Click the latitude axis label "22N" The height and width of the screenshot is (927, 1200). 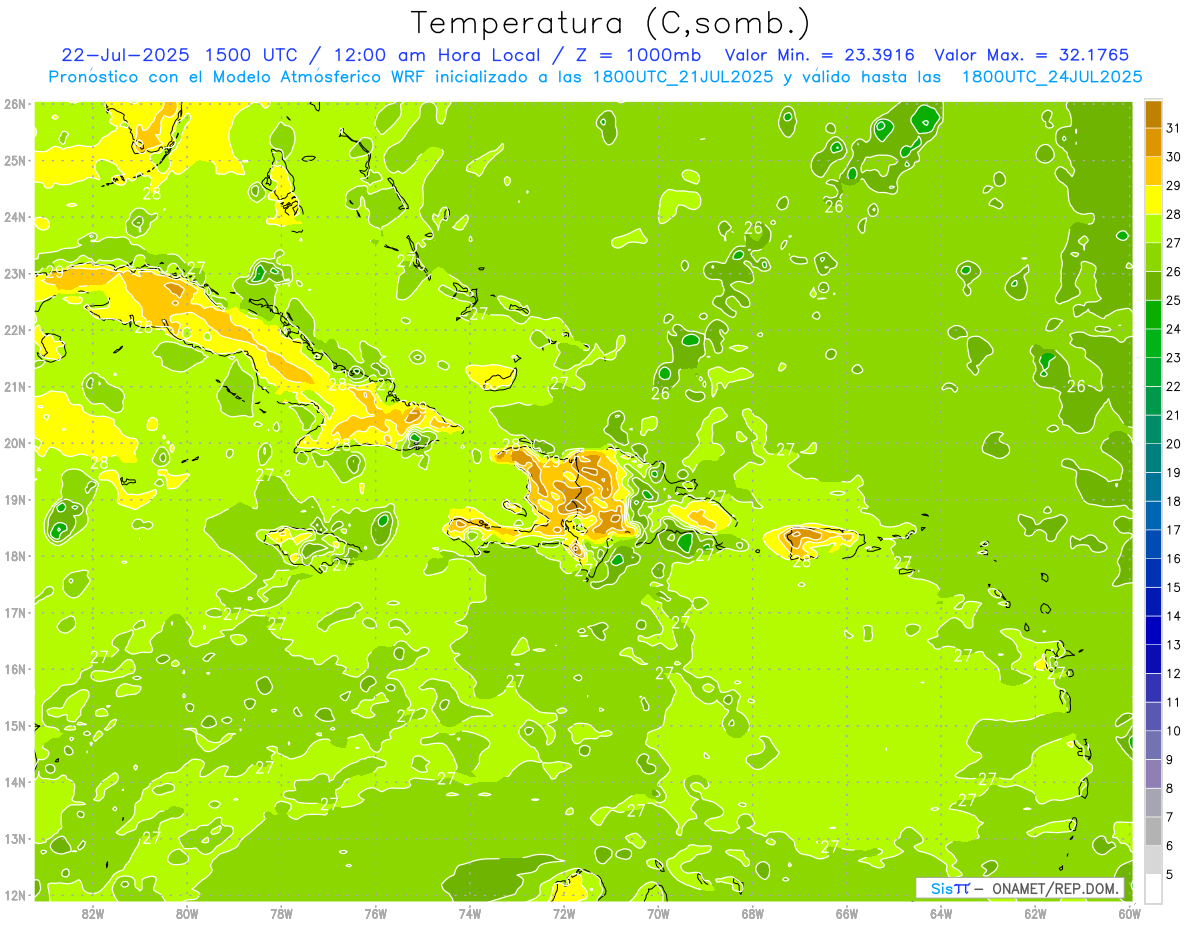point(15,330)
